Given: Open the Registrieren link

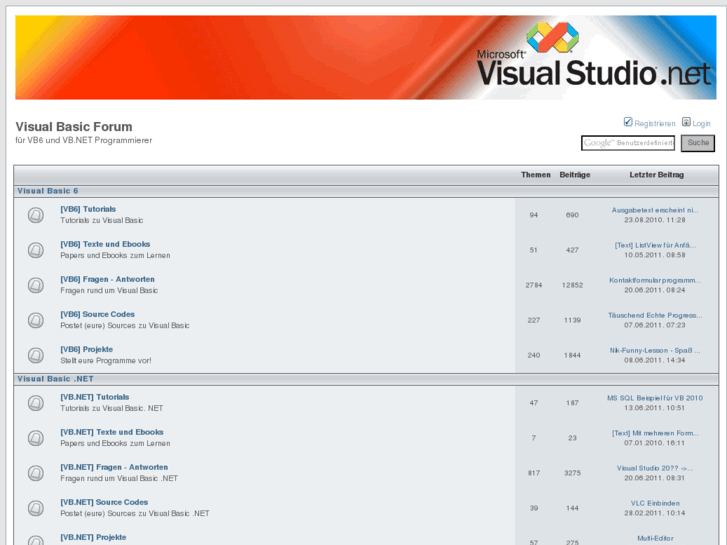Looking at the screenshot, I should (x=655, y=123).
